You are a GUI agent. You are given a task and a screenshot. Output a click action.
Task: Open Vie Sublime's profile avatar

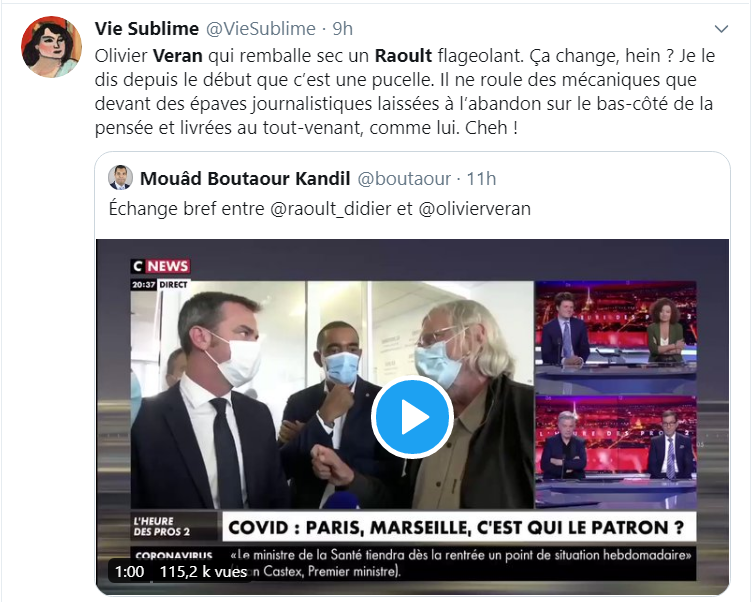tap(51, 47)
